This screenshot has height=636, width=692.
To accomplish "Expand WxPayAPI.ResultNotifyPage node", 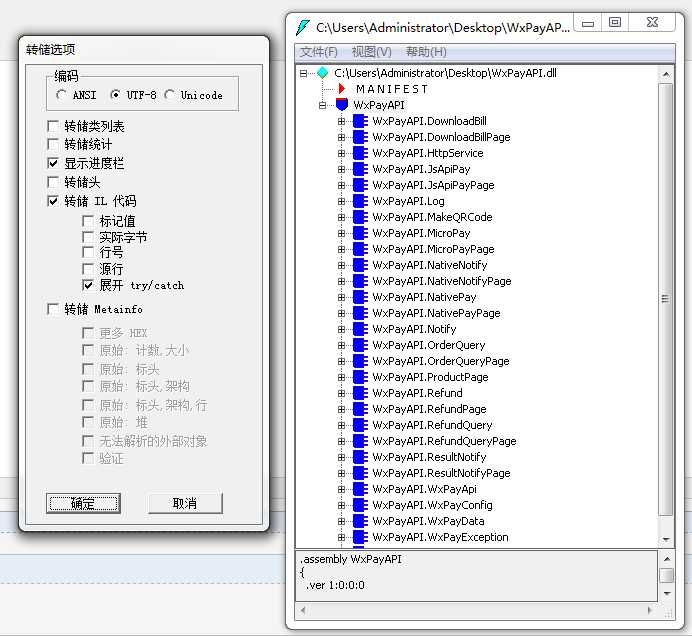I will [341, 473].
